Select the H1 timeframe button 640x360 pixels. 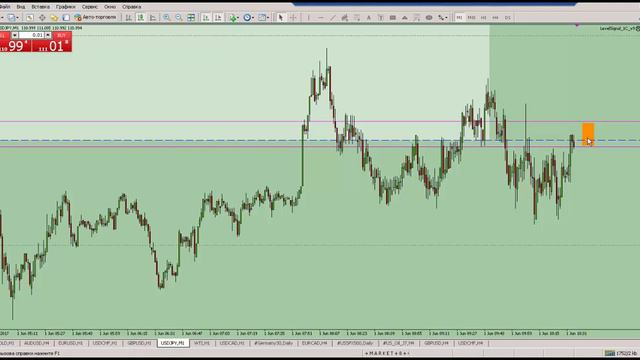click(483, 18)
